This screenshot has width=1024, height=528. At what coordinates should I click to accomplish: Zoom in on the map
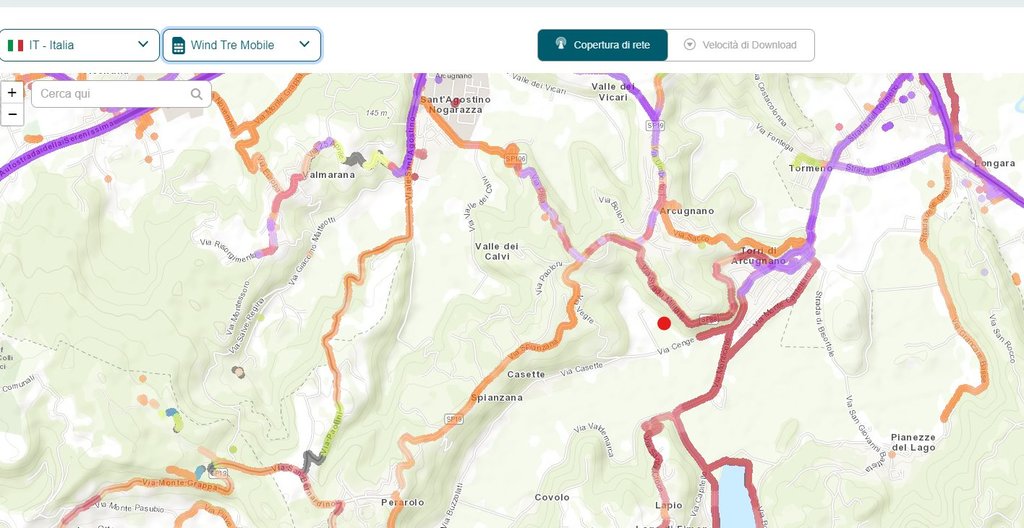(x=12, y=92)
